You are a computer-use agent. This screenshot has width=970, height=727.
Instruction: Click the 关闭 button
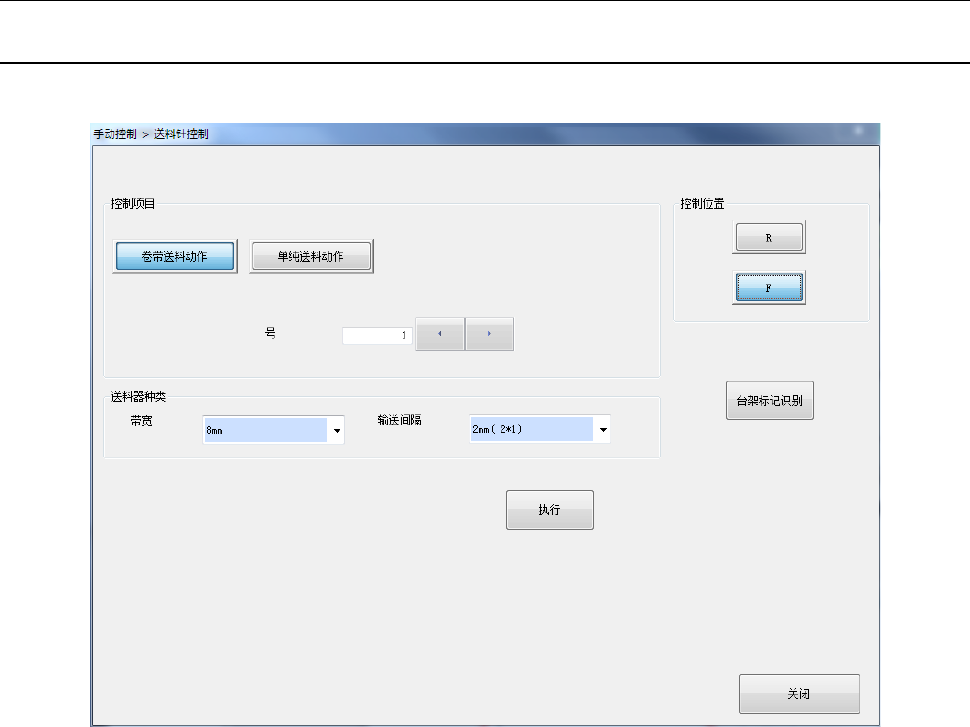[x=799, y=694]
